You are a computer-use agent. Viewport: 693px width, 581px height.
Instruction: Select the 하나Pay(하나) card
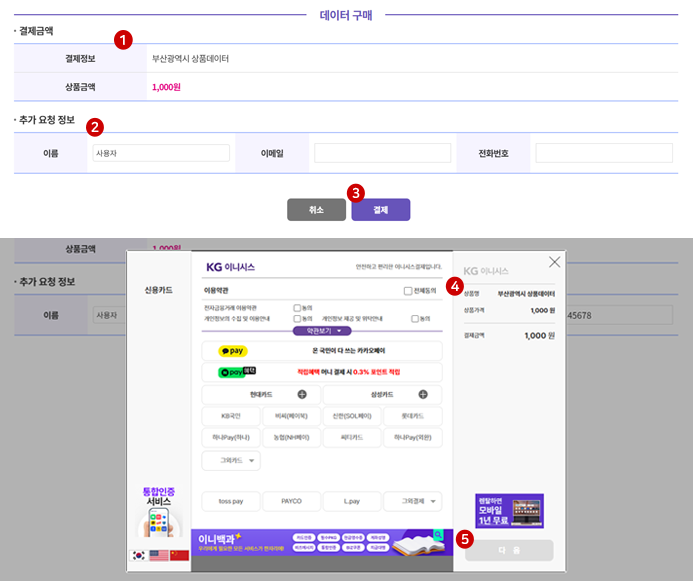click(x=231, y=437)
